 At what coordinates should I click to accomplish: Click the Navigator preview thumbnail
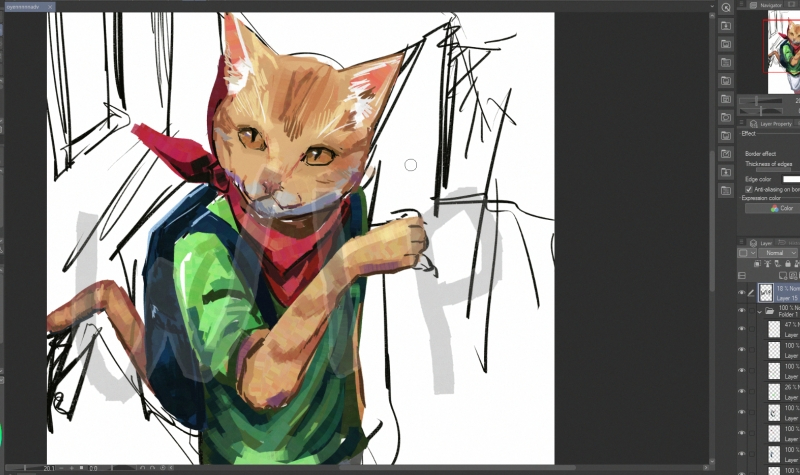coord(783,45)
